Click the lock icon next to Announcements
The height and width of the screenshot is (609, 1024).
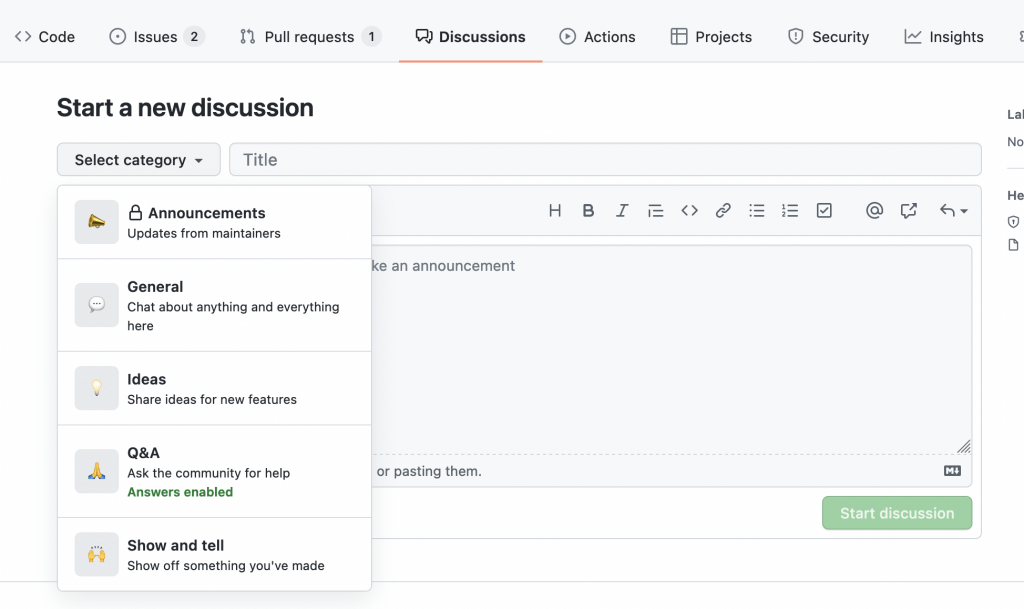point(135,213)
